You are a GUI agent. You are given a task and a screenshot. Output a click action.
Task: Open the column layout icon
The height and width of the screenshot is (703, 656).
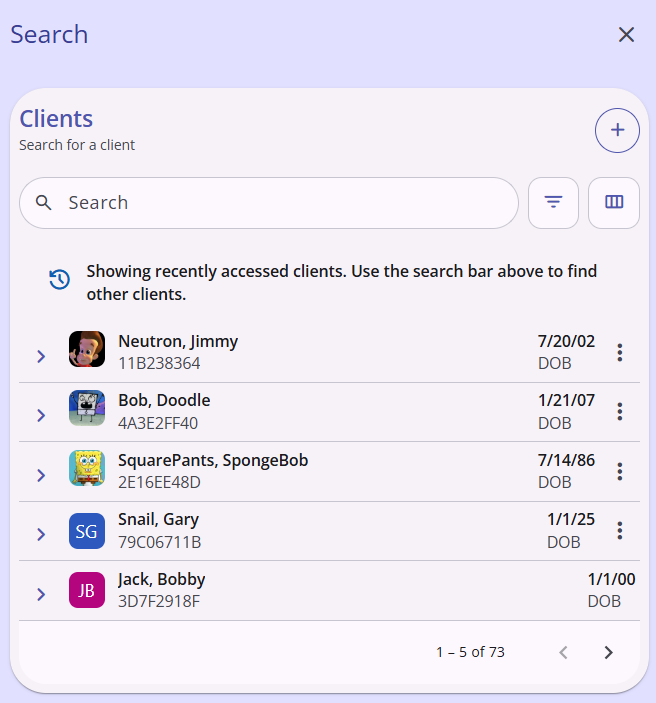[614, 203]
